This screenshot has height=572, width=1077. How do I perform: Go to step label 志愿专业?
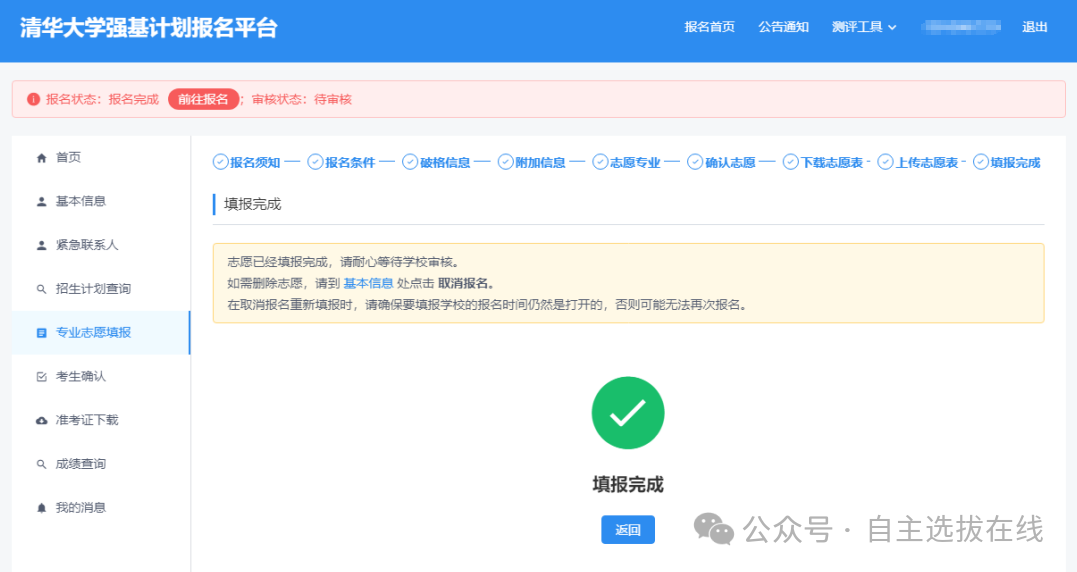click(635, 163)
